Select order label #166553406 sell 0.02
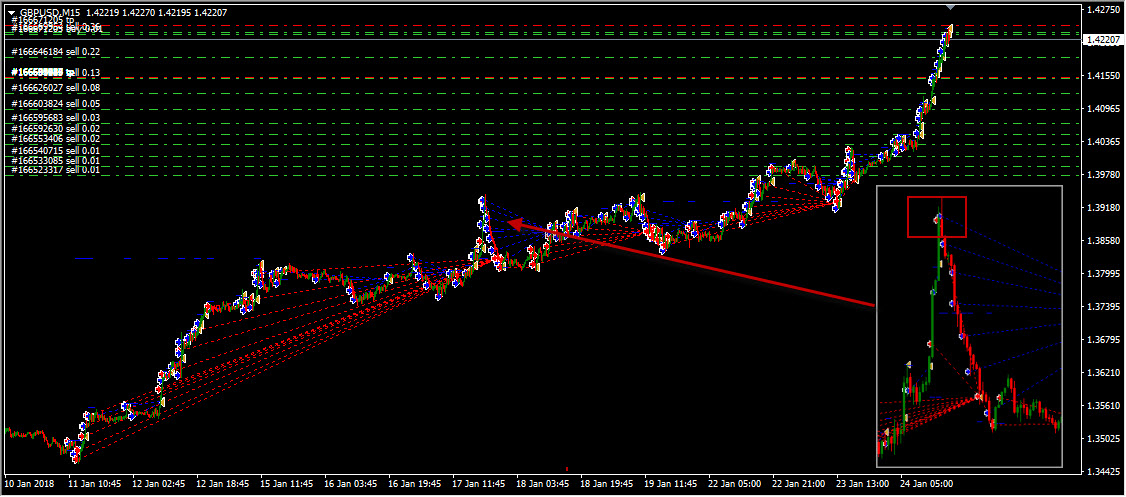 pos(56,139)
